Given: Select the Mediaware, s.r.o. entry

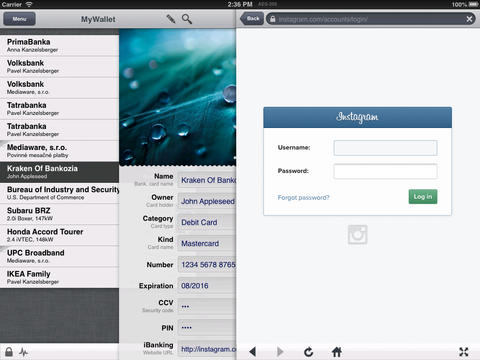Looking at the screenshot, I should (59, 151).
